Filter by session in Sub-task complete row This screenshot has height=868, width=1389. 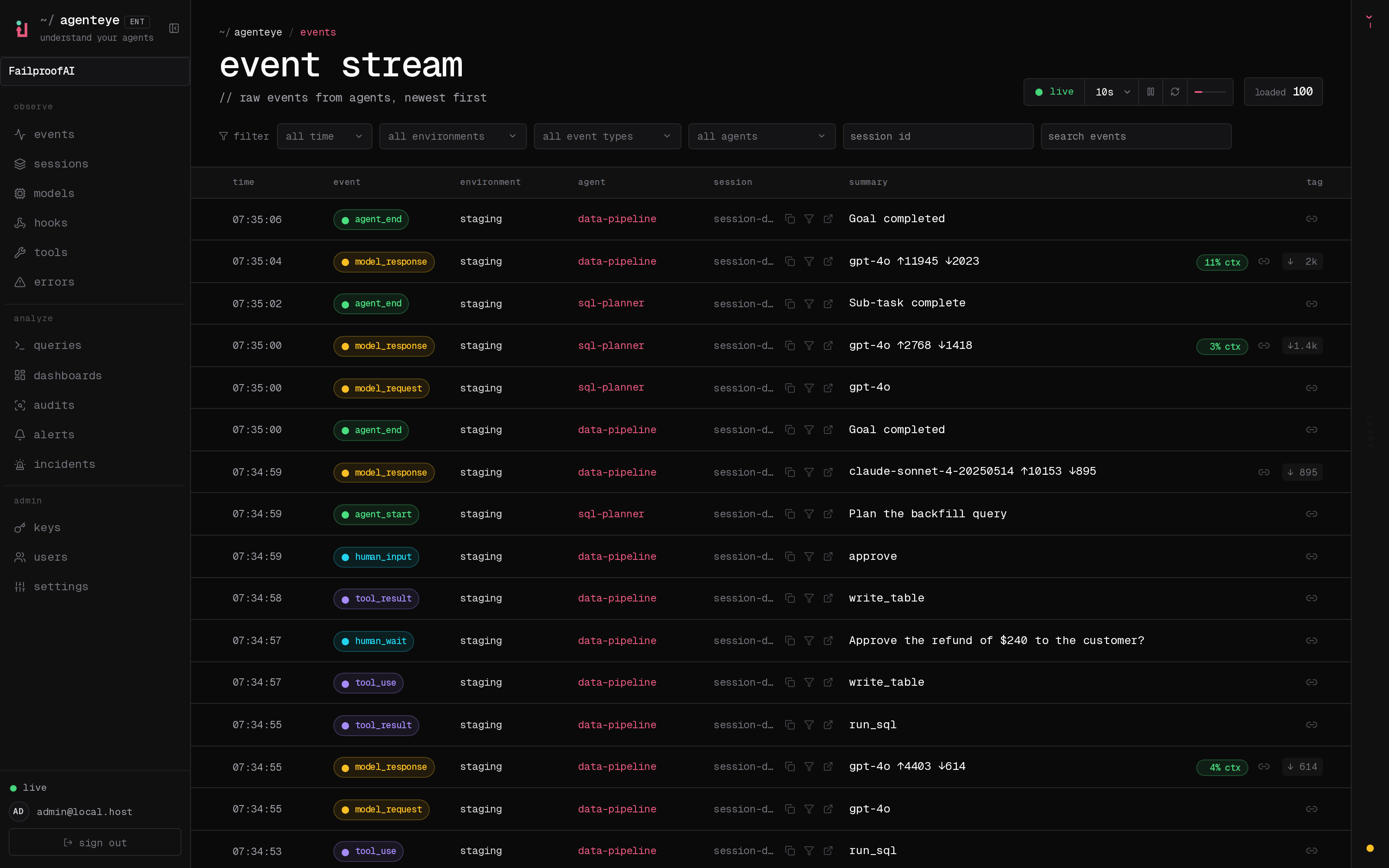point(809,304)
